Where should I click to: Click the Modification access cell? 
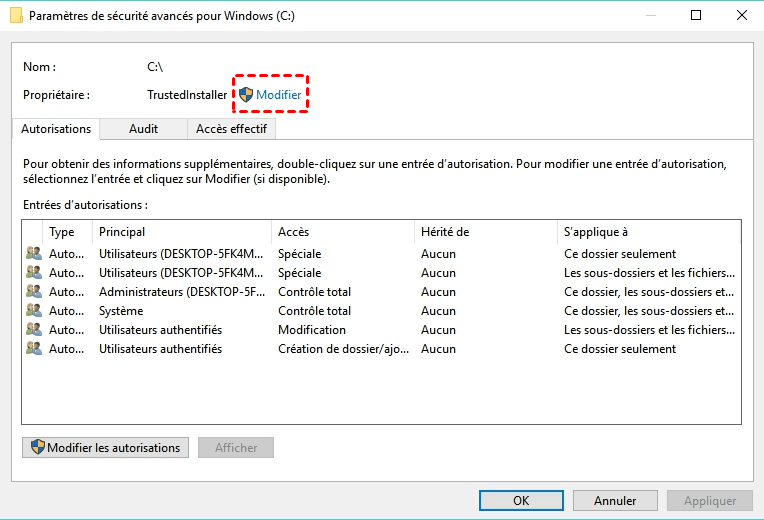[x=312, y=330]
